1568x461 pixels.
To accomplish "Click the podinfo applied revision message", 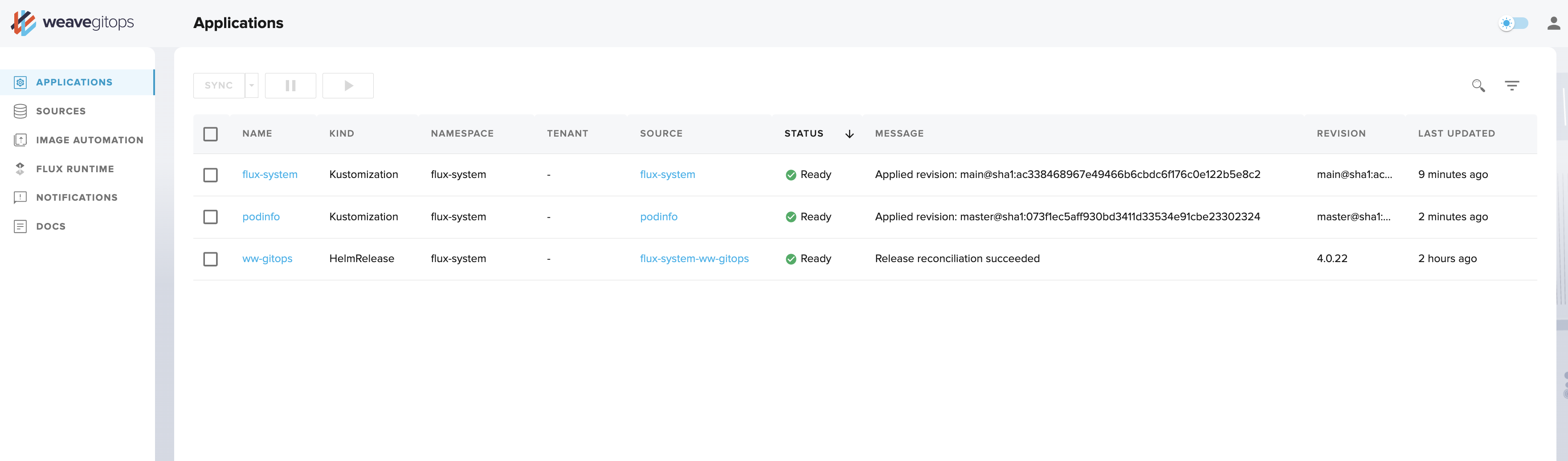I will coord(1067,217).
